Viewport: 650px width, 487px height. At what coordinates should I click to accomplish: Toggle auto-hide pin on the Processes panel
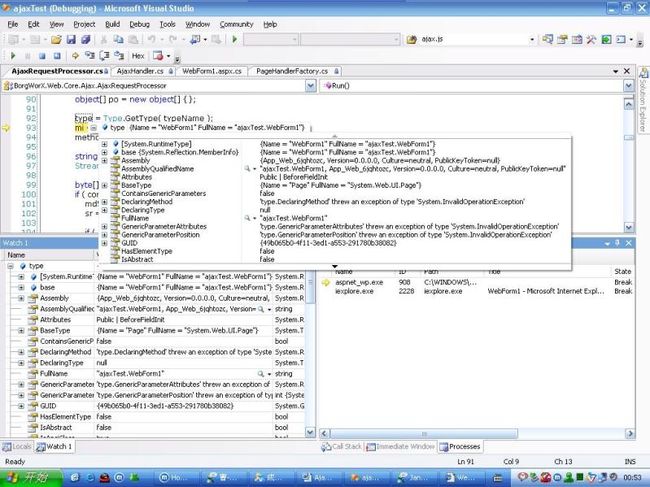(618, 243)
